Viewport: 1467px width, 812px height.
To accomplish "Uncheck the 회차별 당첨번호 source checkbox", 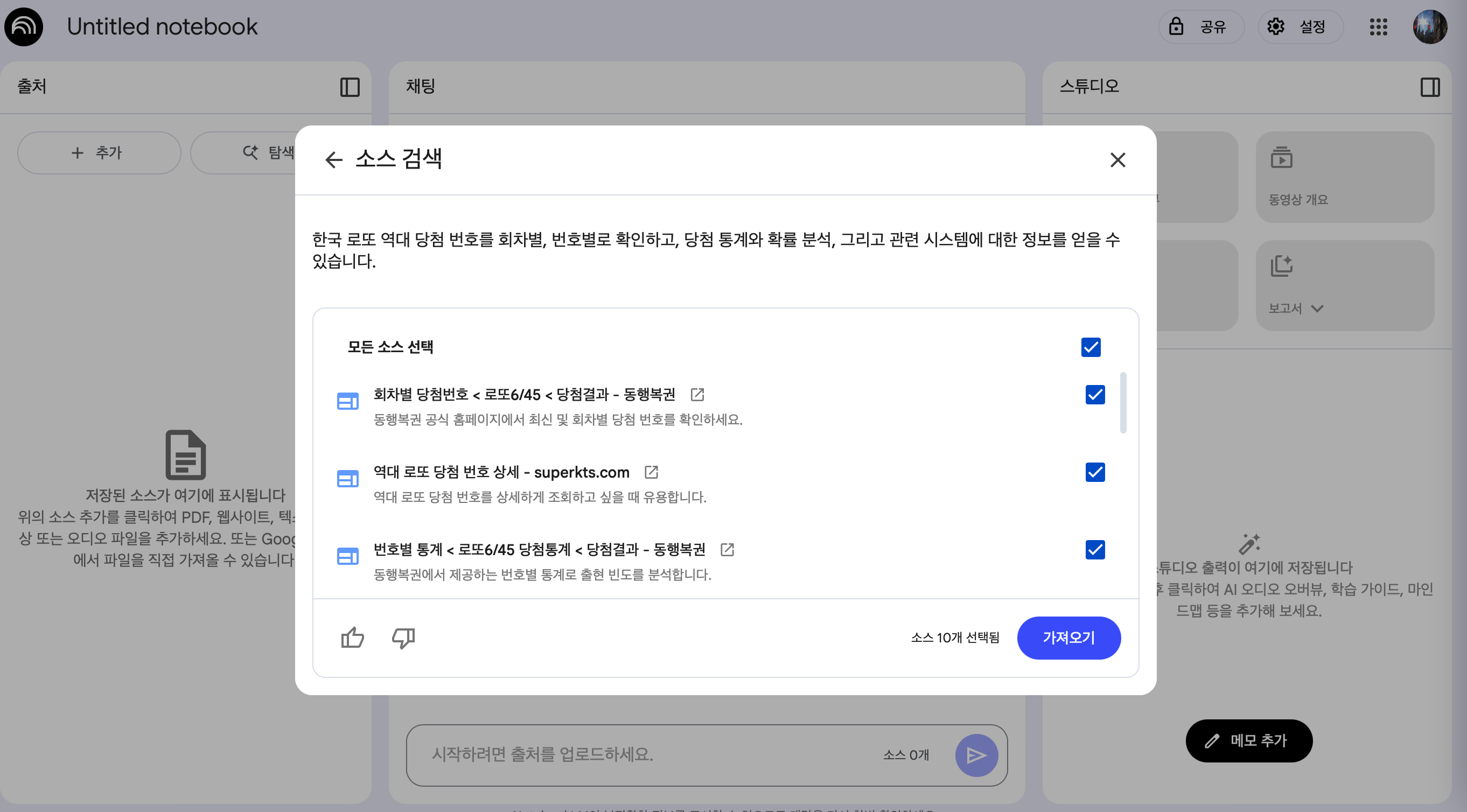I will tap(1094, 395).
